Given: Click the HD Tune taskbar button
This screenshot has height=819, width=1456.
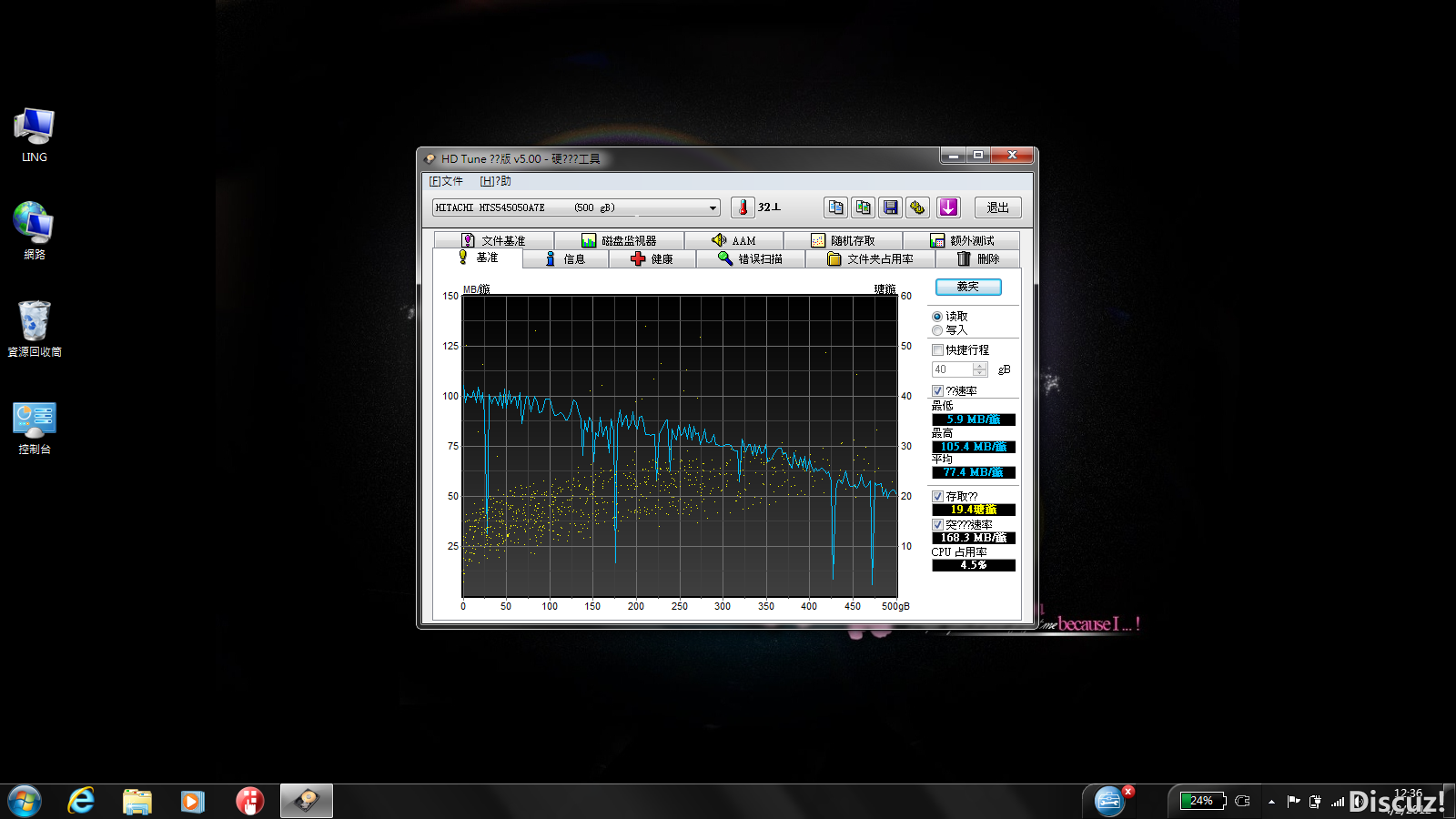Looking at the screenshot, I should pos(307,801).
